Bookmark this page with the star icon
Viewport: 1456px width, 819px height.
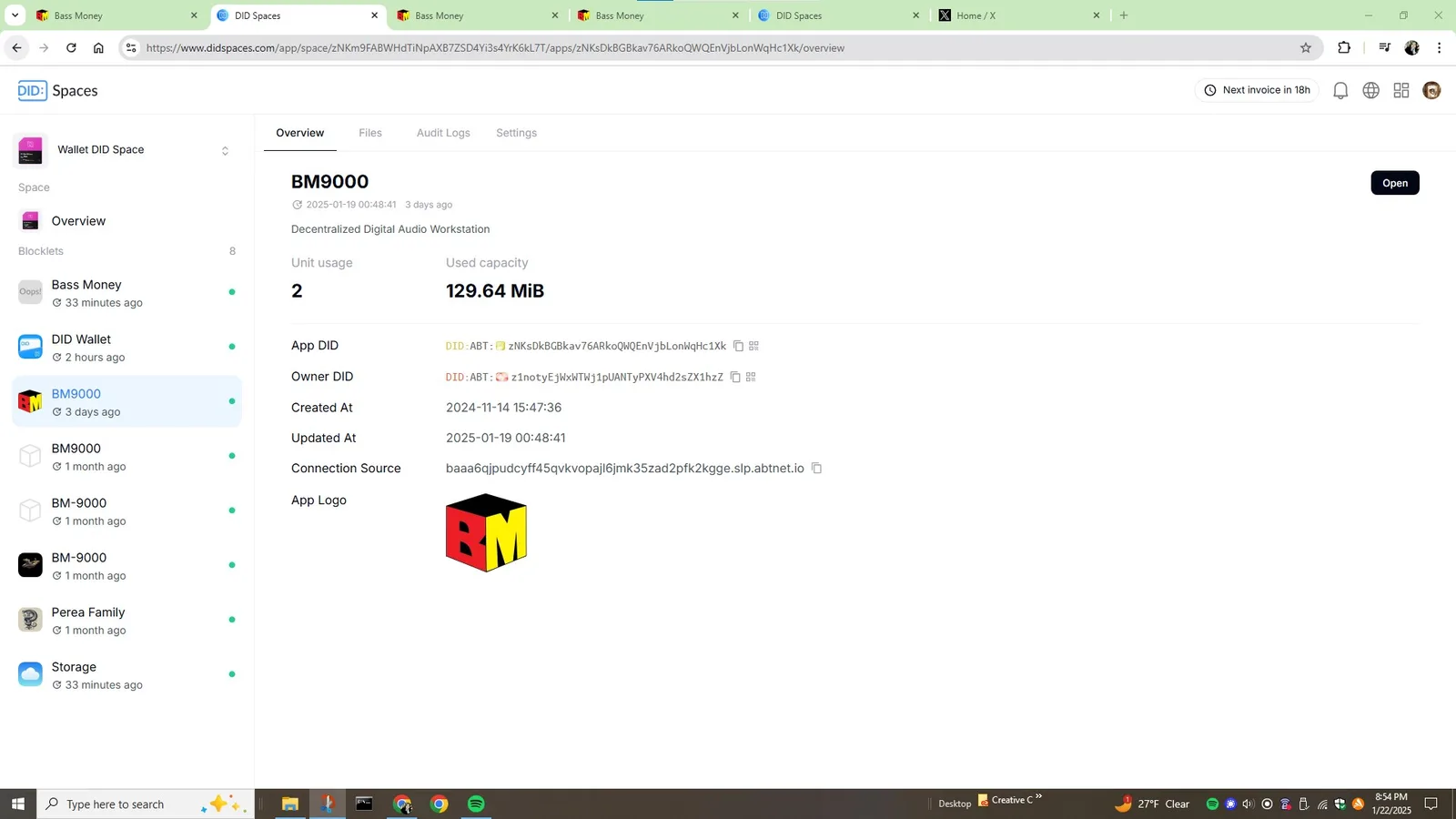(x=1306, y=47)
